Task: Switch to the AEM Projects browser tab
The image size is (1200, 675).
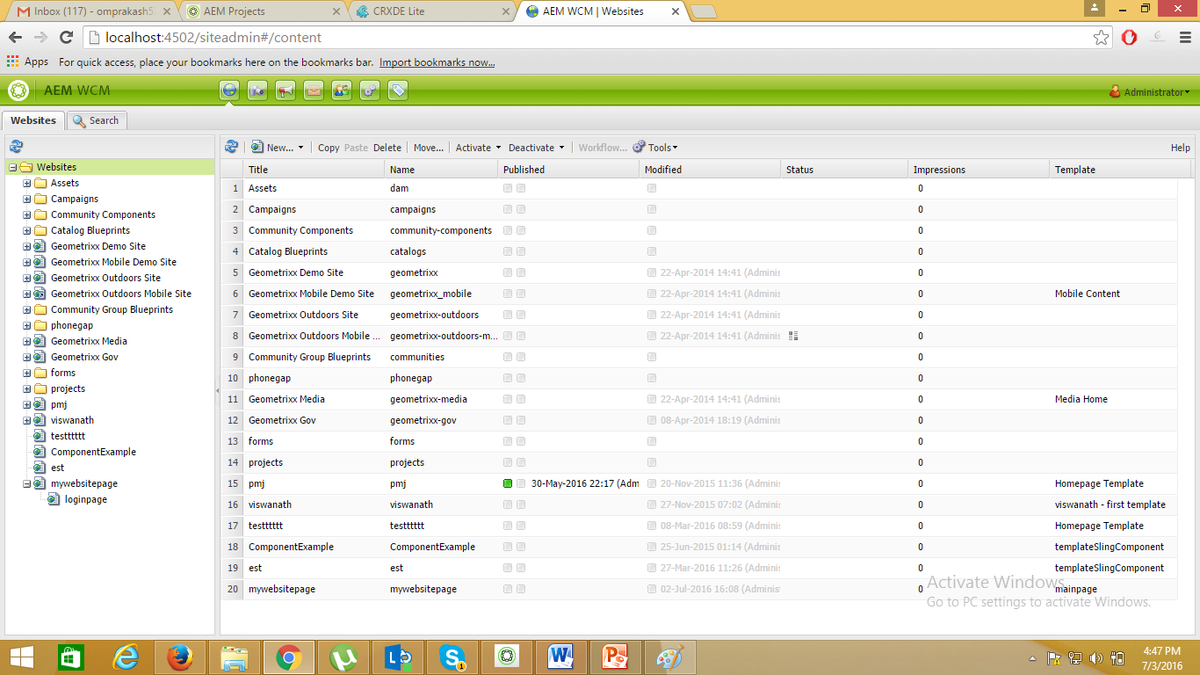Action: (x=265, y=11)
